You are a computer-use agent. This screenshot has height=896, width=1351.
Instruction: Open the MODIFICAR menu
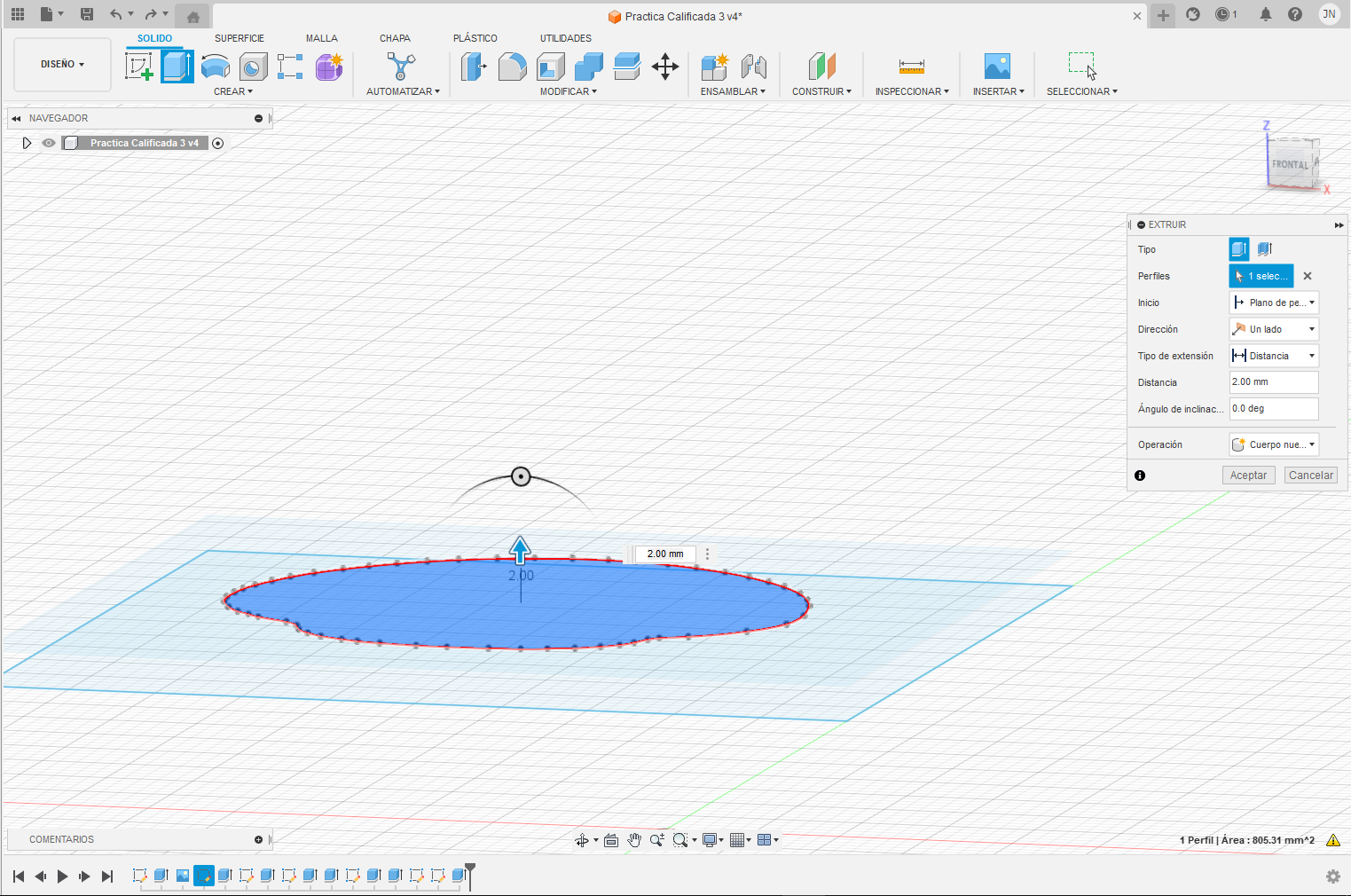pyautogui.click(x=569, y=91)
